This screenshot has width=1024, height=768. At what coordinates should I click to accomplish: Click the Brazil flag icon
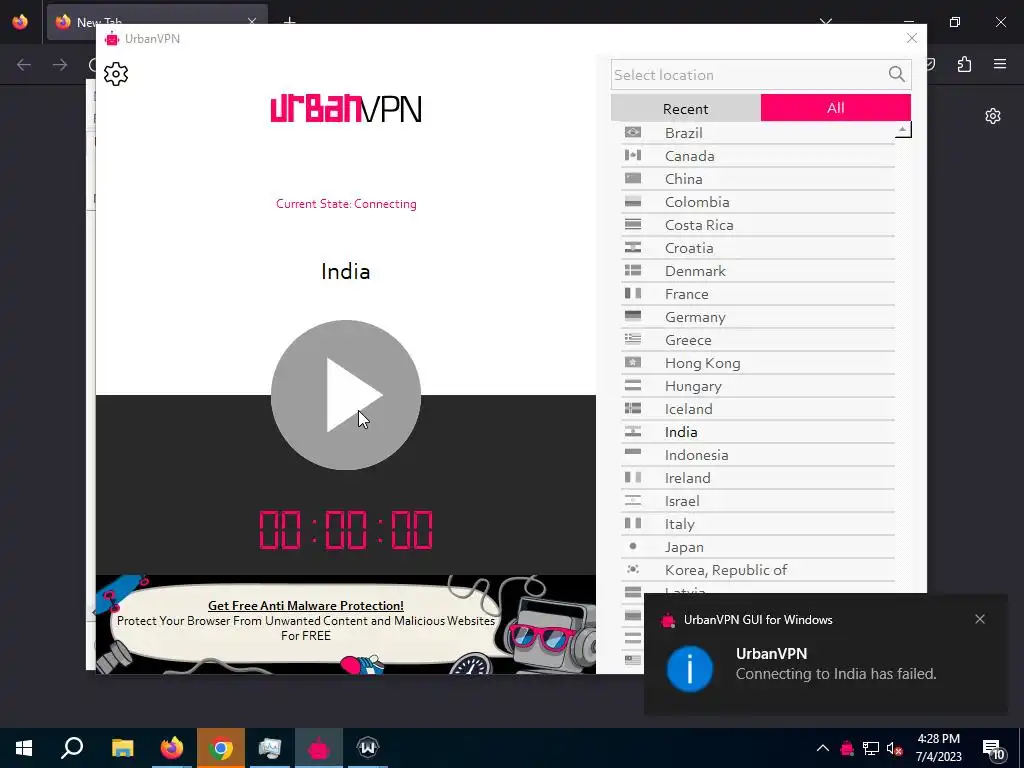pos(633,132)
